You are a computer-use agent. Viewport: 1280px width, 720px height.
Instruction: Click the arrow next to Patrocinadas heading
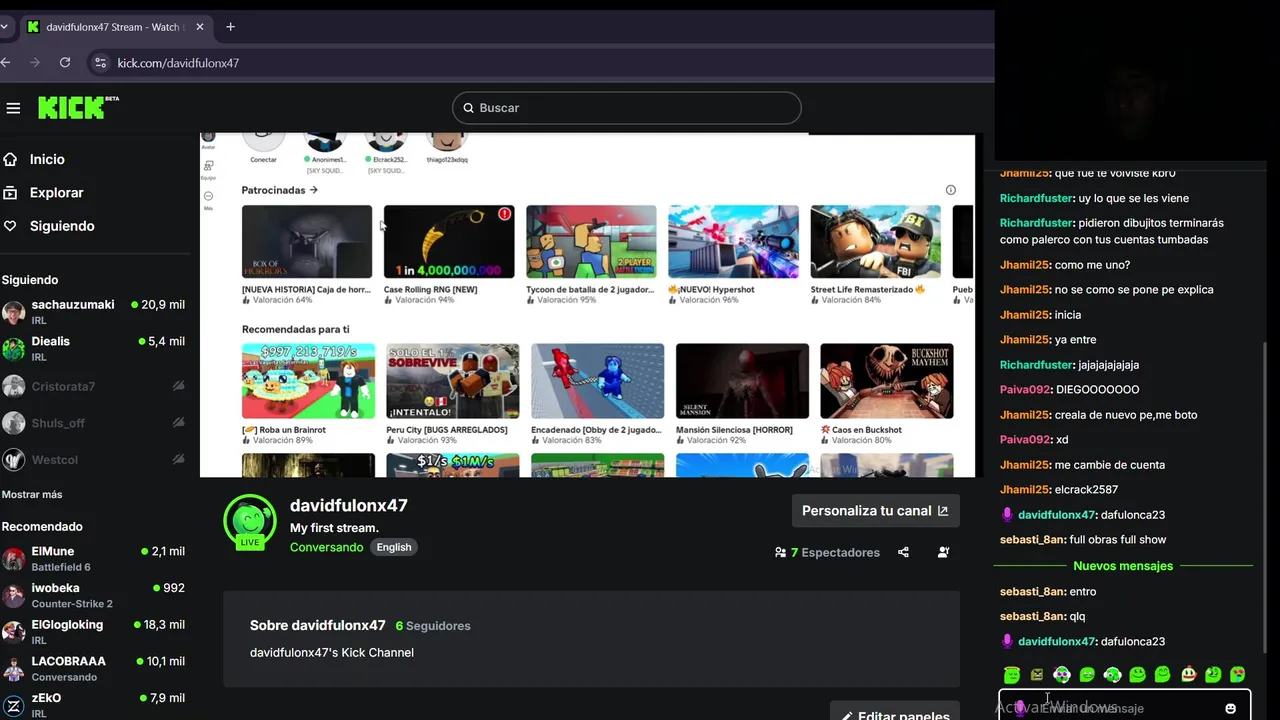click(x=313, y=190)
